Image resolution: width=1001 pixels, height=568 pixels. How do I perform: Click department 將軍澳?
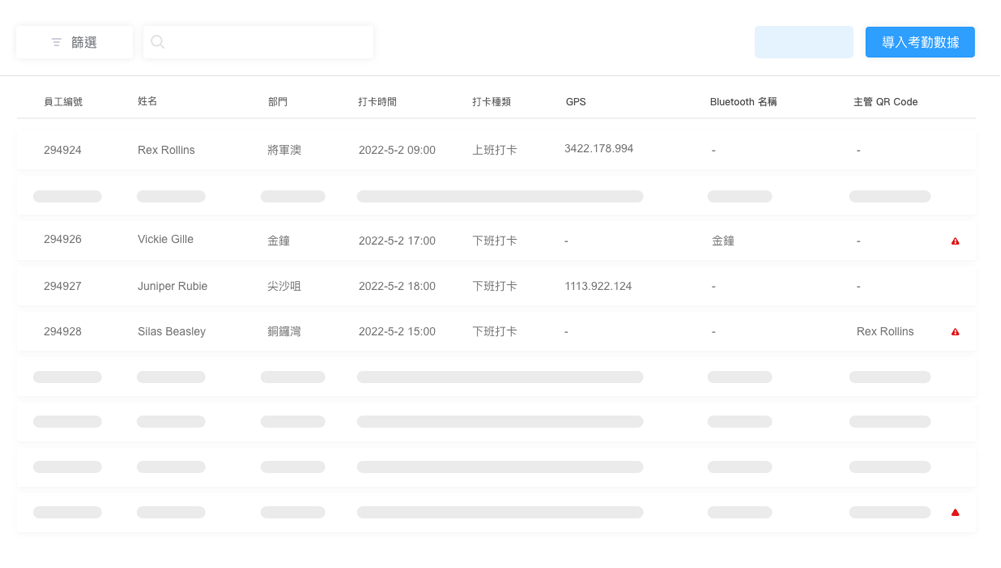284,150
